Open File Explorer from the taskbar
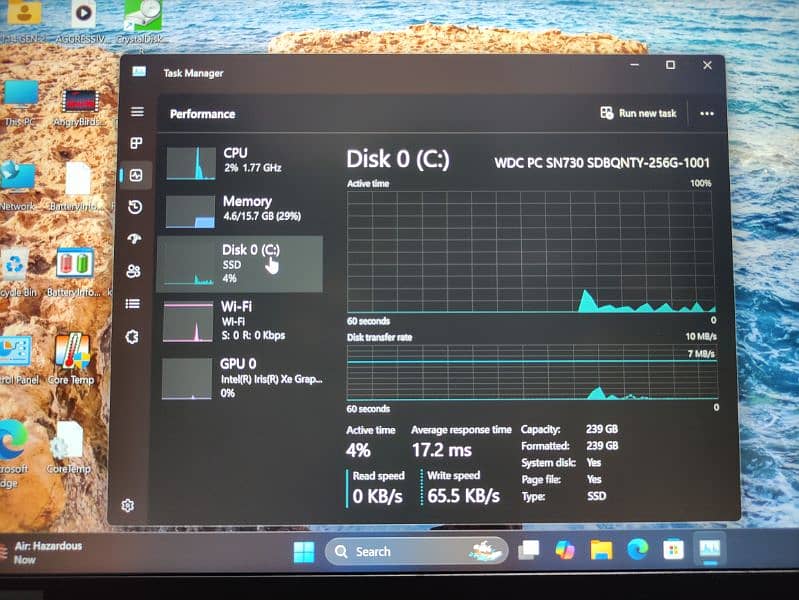 click(x=601, y=550)
